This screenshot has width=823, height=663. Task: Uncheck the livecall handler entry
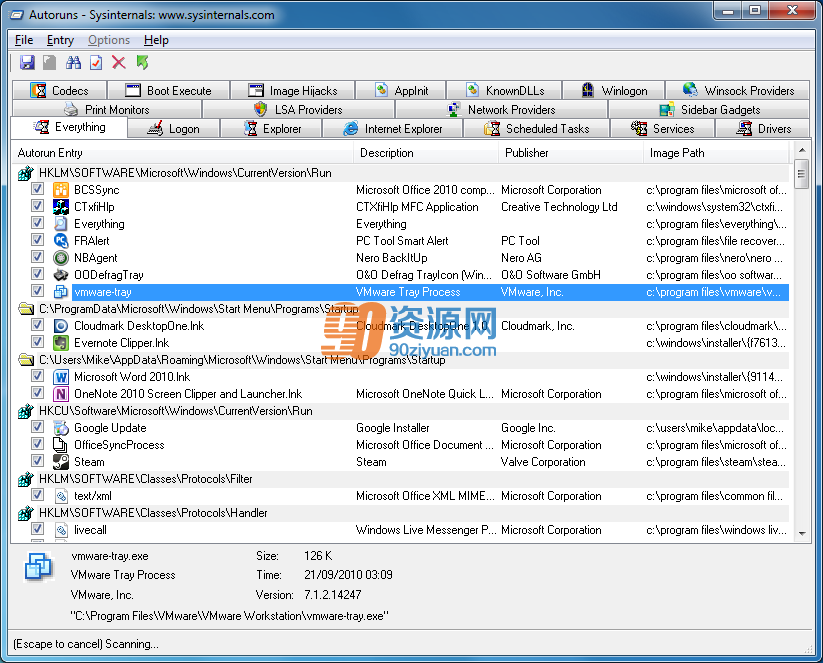37,529
